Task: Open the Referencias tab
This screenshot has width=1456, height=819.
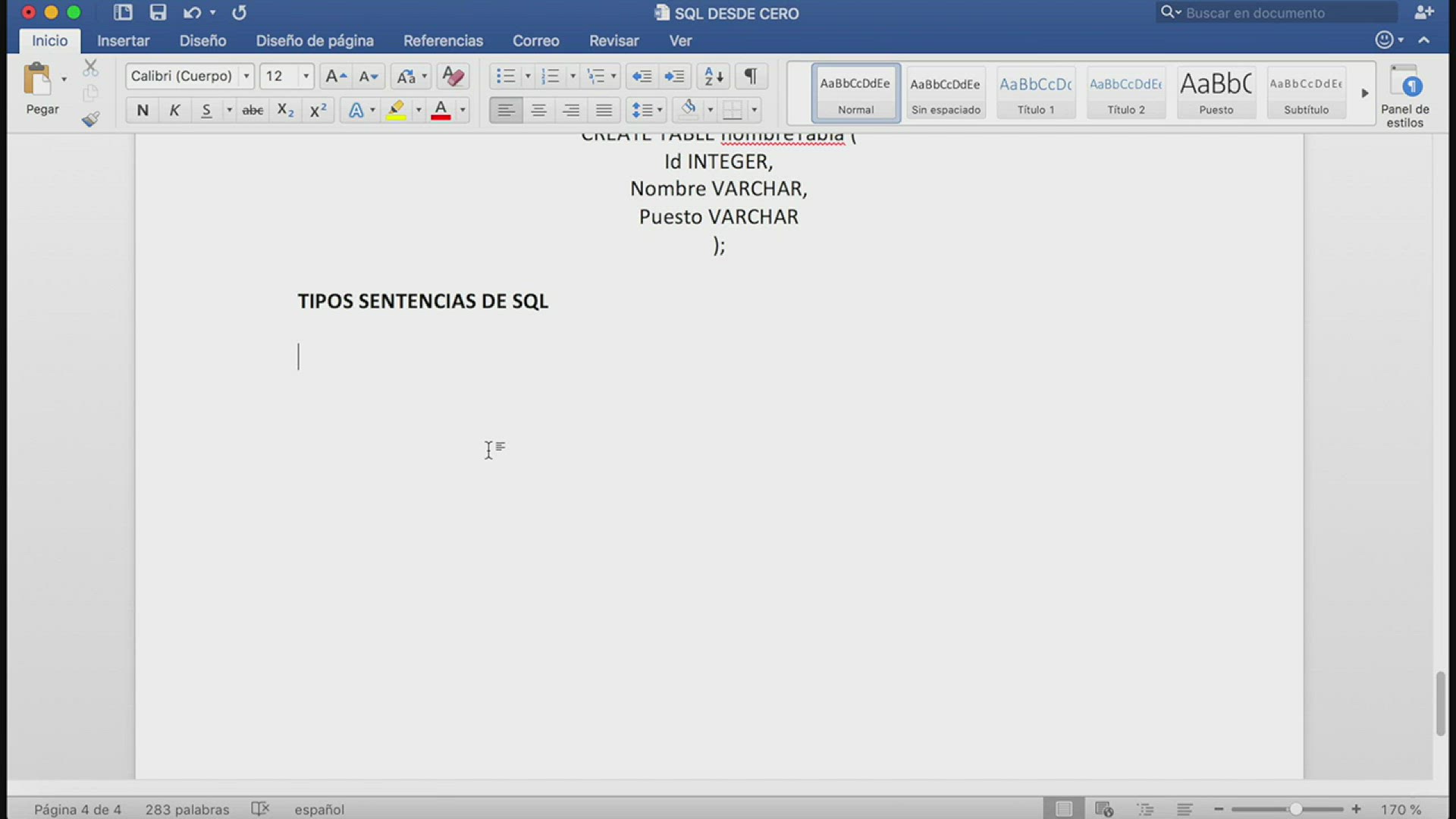Action: (443, 41)
